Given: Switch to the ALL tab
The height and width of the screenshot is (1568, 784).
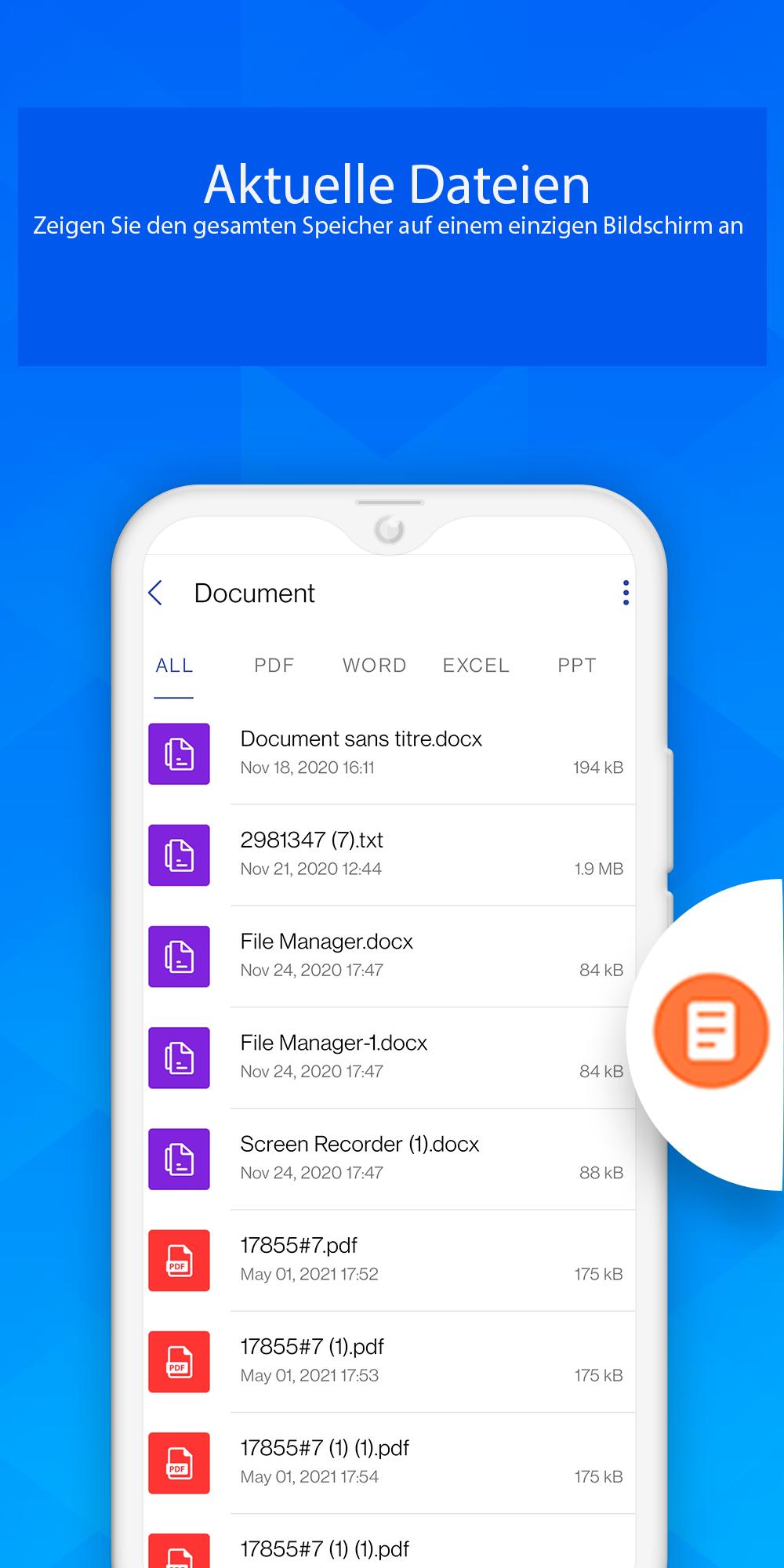Looking at the screenshot, I should [x=174, y=666].
